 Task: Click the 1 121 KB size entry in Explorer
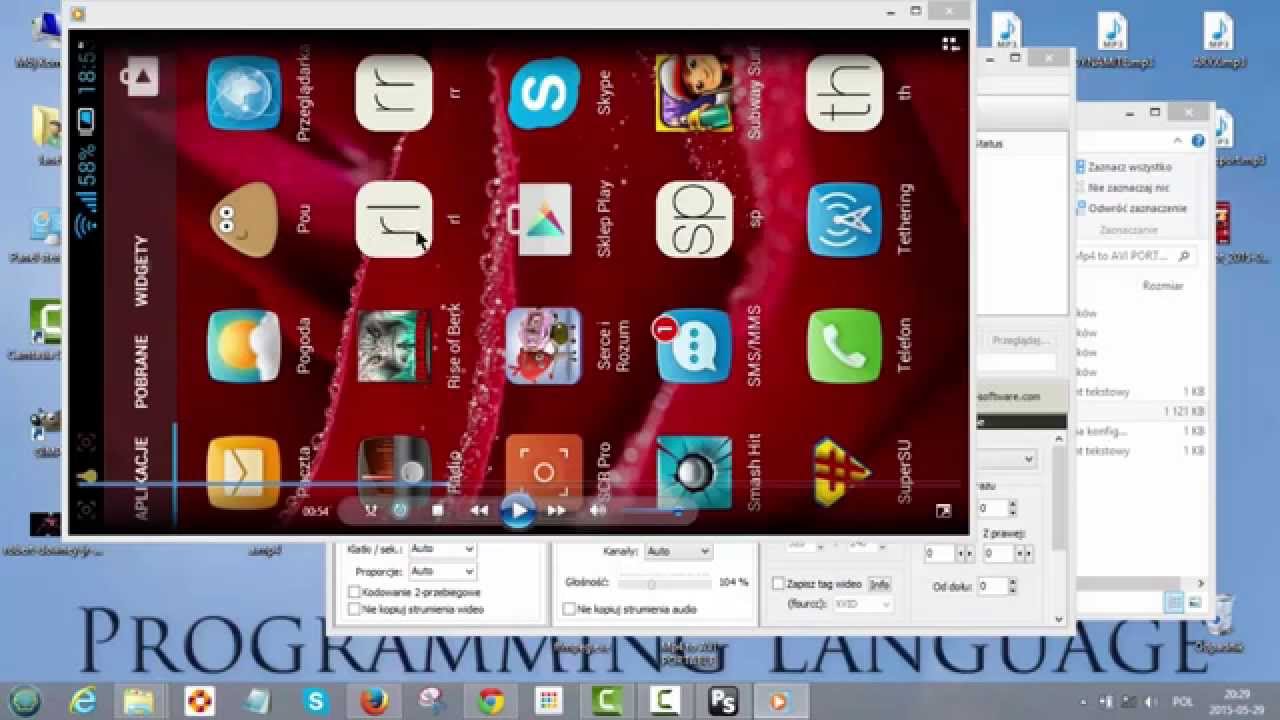click(1184, 411)
